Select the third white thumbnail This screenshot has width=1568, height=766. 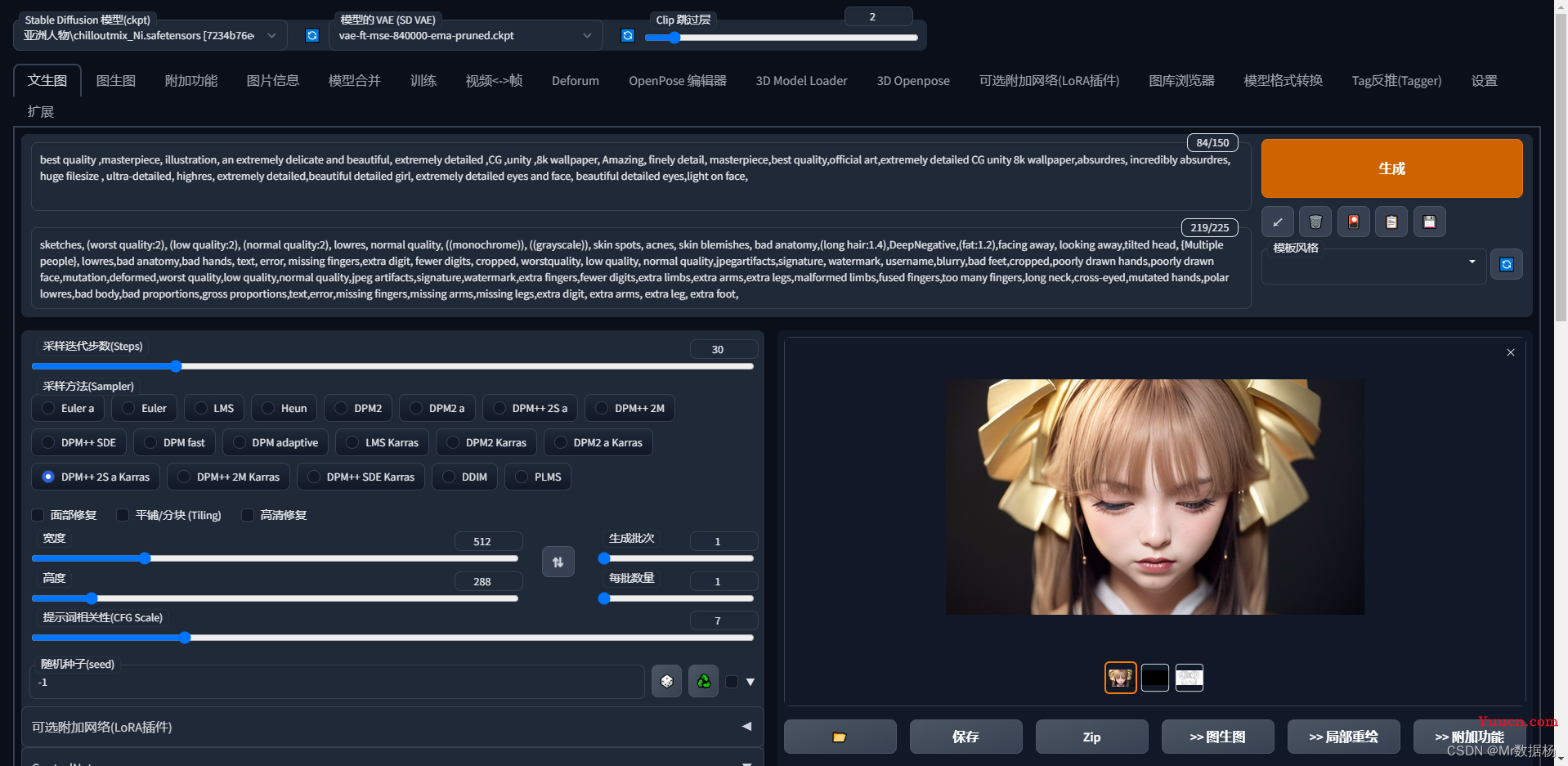point(1189,677)
